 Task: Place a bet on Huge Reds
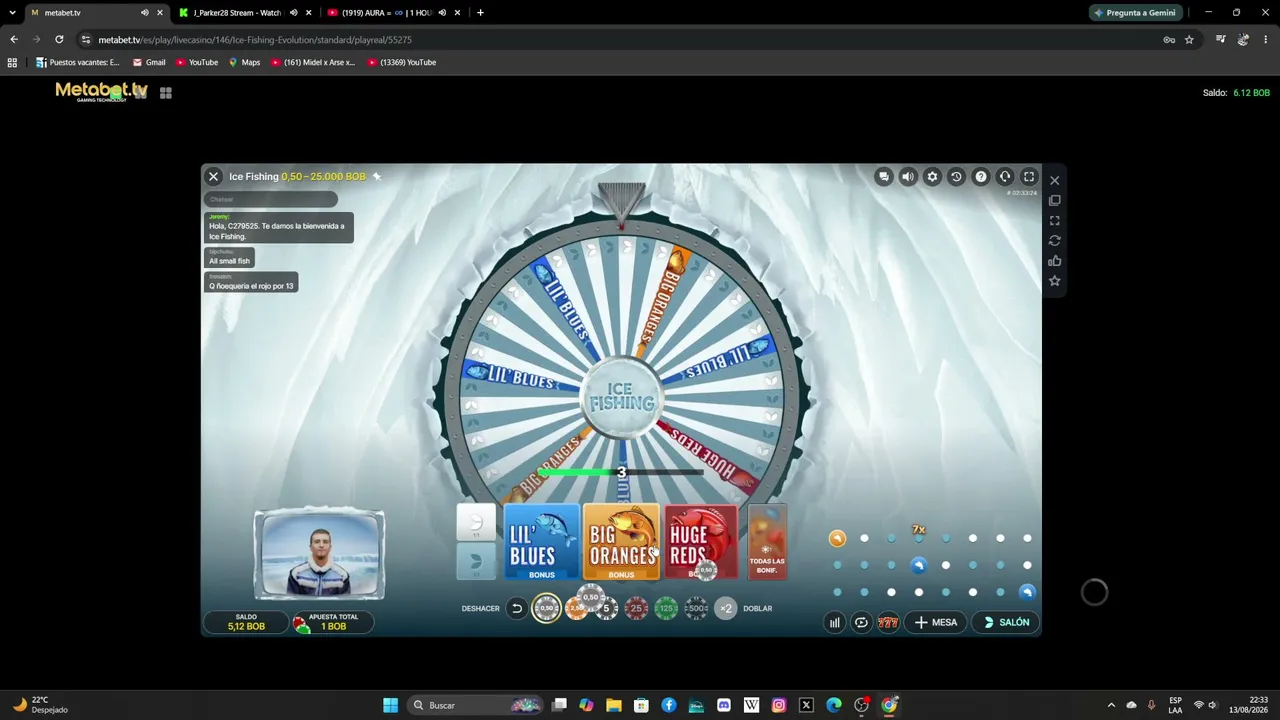pos(701,542)
